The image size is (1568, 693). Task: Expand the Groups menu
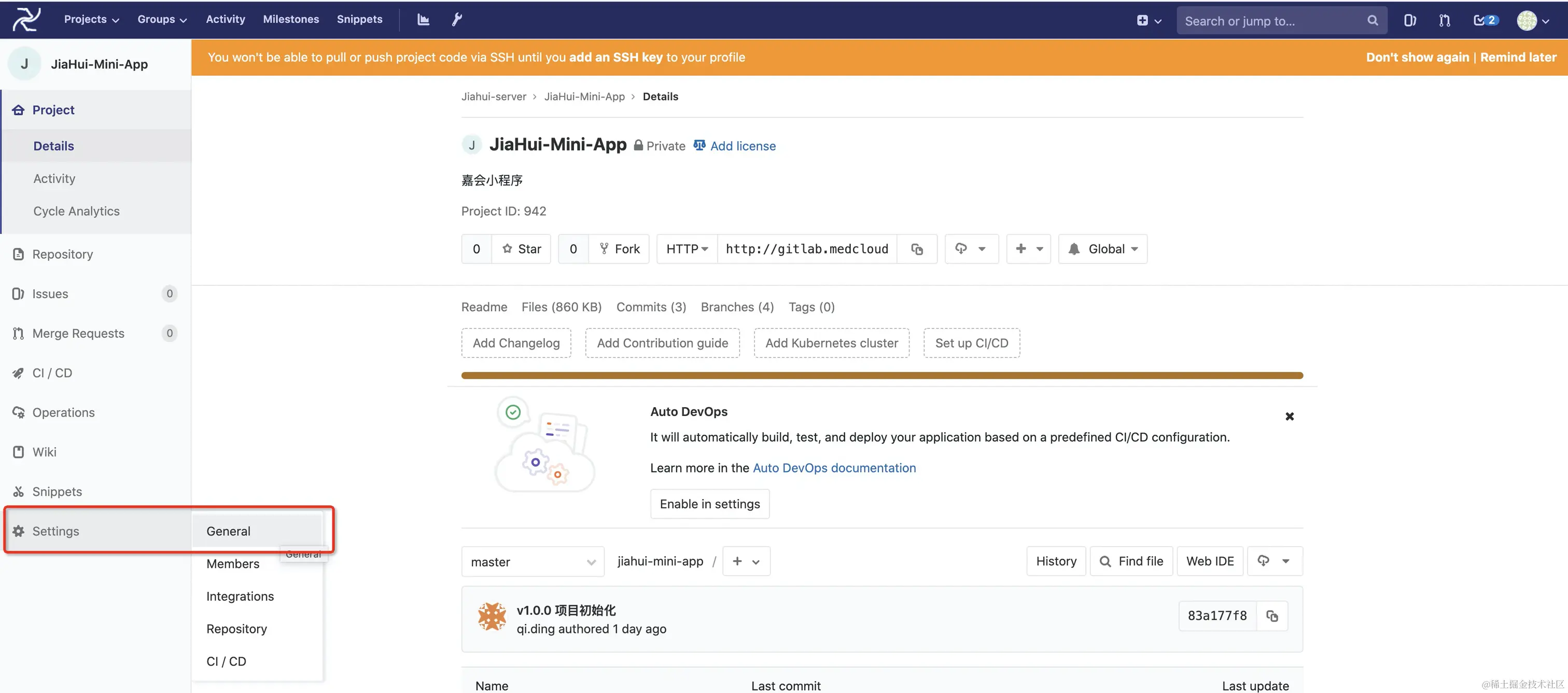162,19
